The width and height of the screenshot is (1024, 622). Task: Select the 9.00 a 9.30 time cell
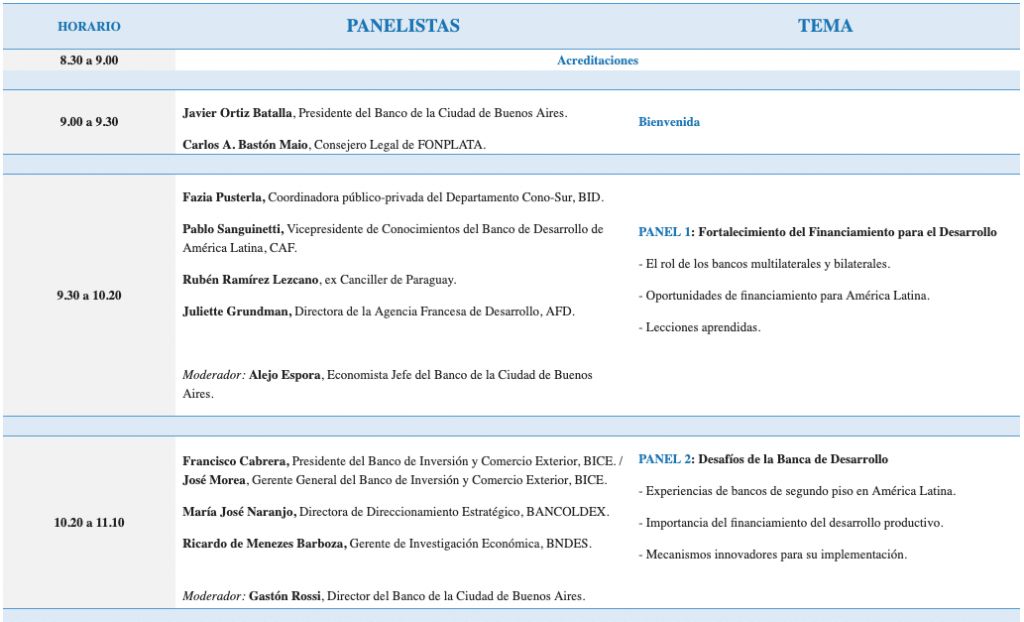(x=89, y=122)
